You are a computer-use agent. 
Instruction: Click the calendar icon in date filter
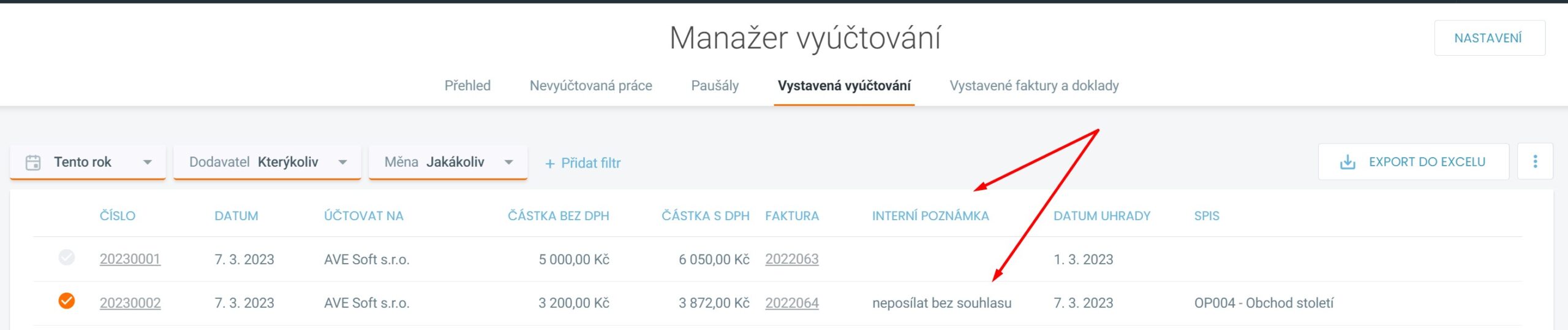coord(33,163)
